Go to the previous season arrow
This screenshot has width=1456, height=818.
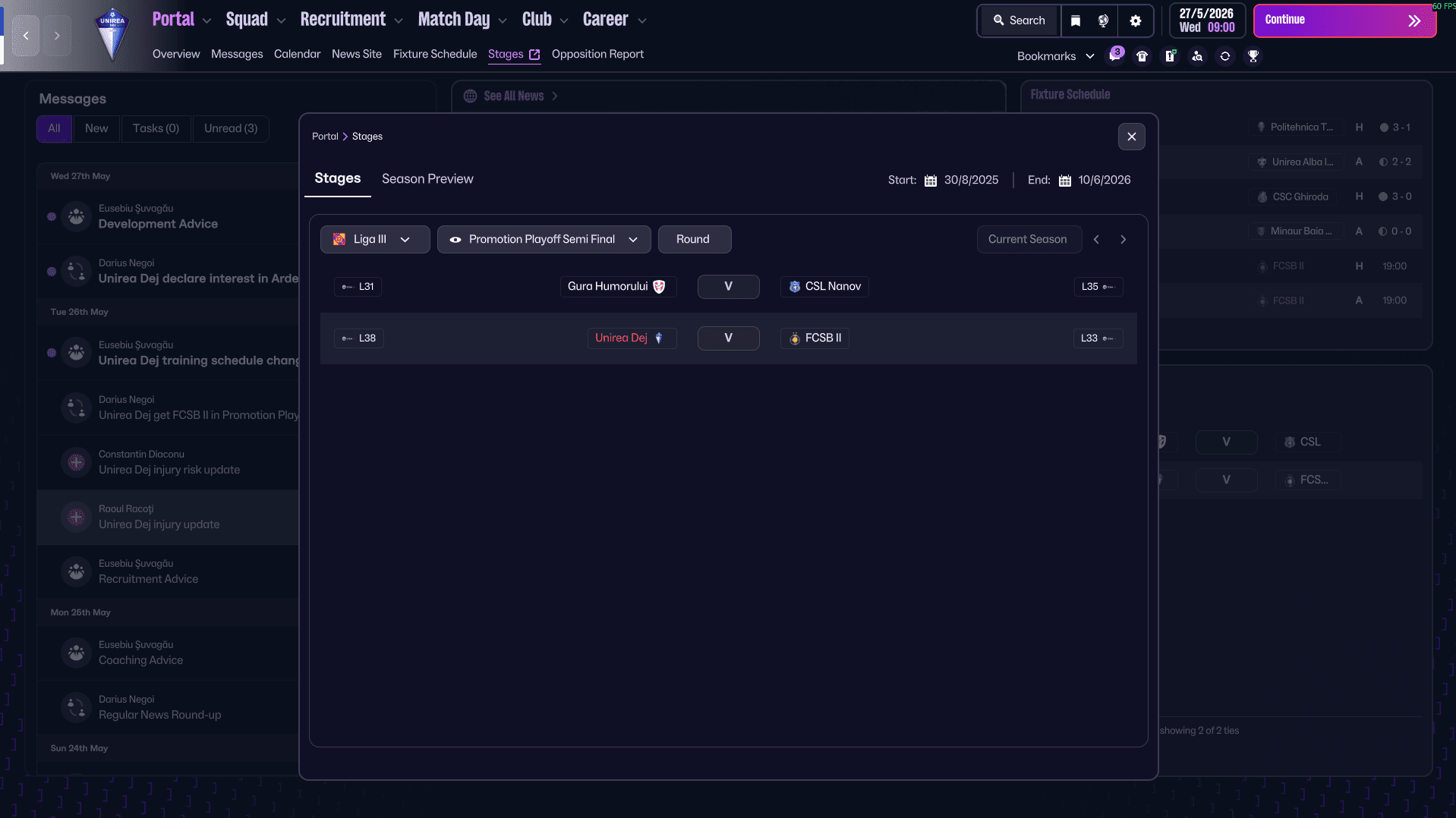coord(1096,239)
